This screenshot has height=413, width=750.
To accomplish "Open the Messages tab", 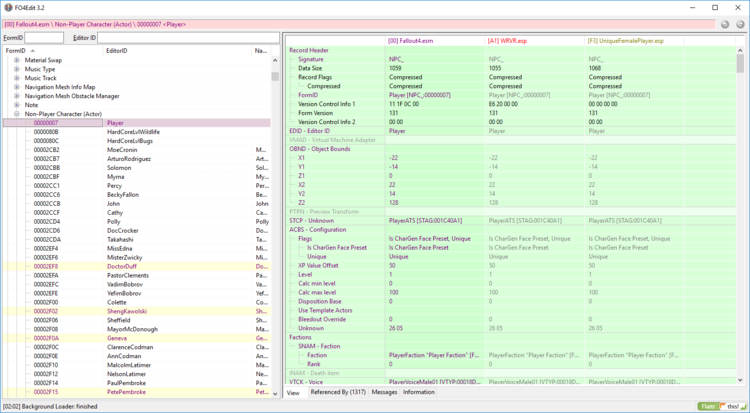I will click(385, 392).
